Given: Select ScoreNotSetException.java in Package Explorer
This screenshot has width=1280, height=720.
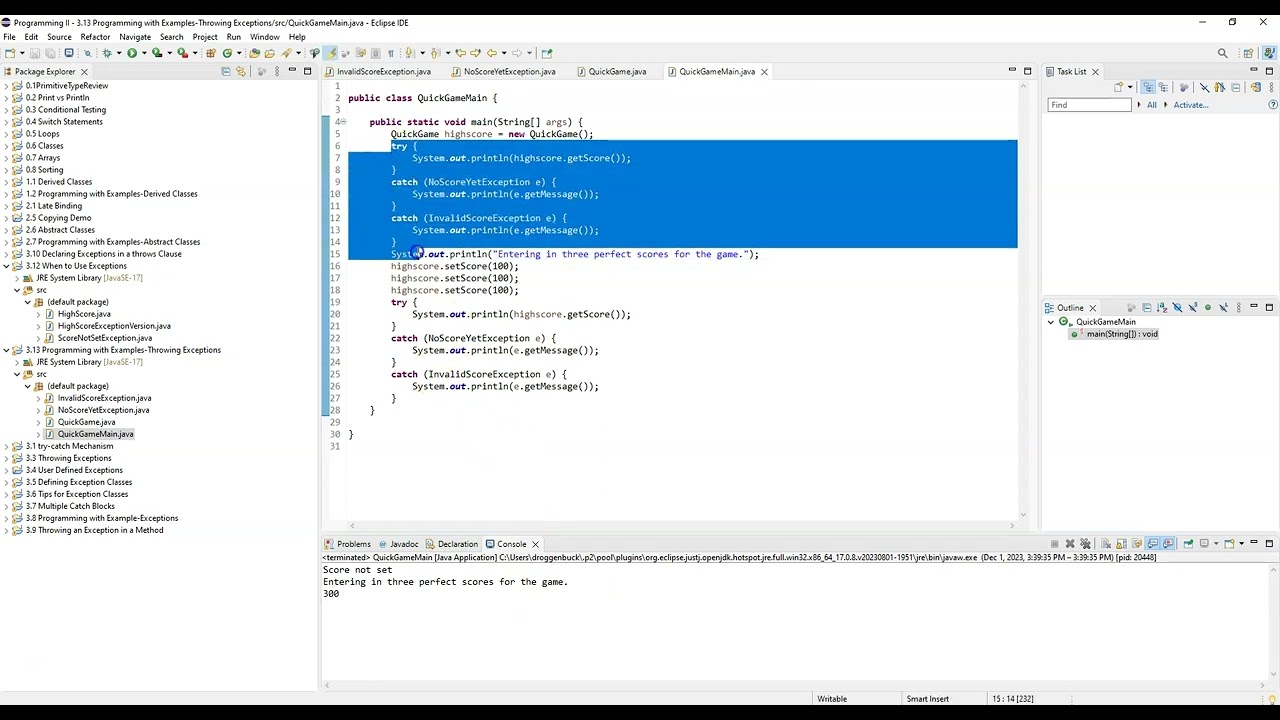Looking at the screenshot, I should tap(104, 338).
